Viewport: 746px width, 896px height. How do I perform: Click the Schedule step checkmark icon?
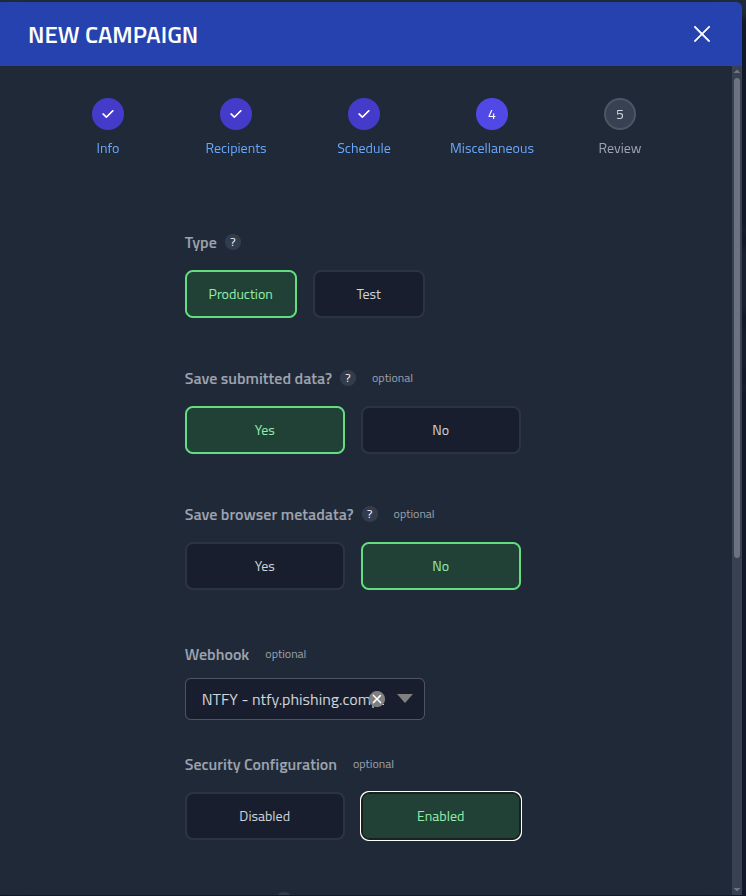click(364, 114)
